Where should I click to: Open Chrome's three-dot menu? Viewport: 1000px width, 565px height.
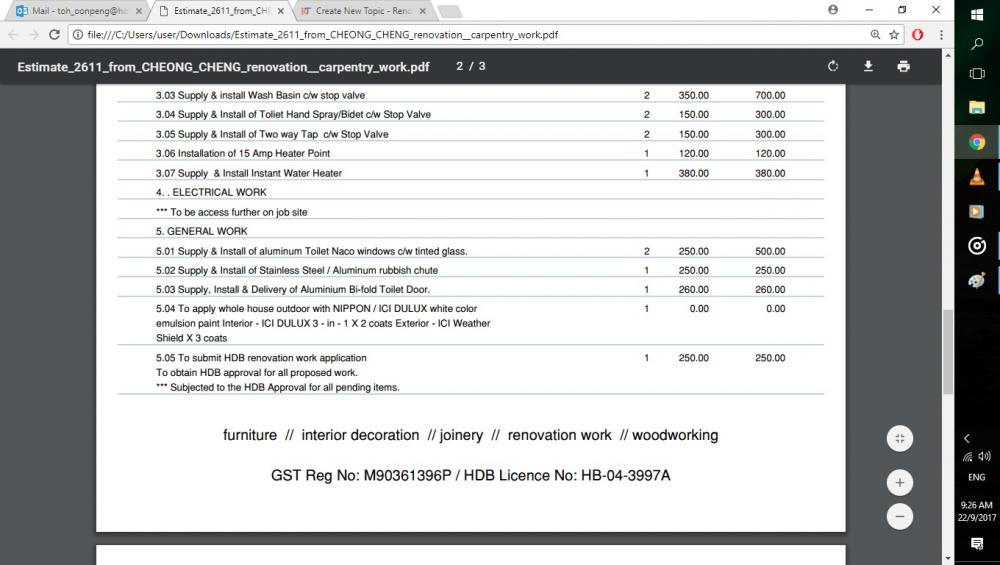(941, 34)
